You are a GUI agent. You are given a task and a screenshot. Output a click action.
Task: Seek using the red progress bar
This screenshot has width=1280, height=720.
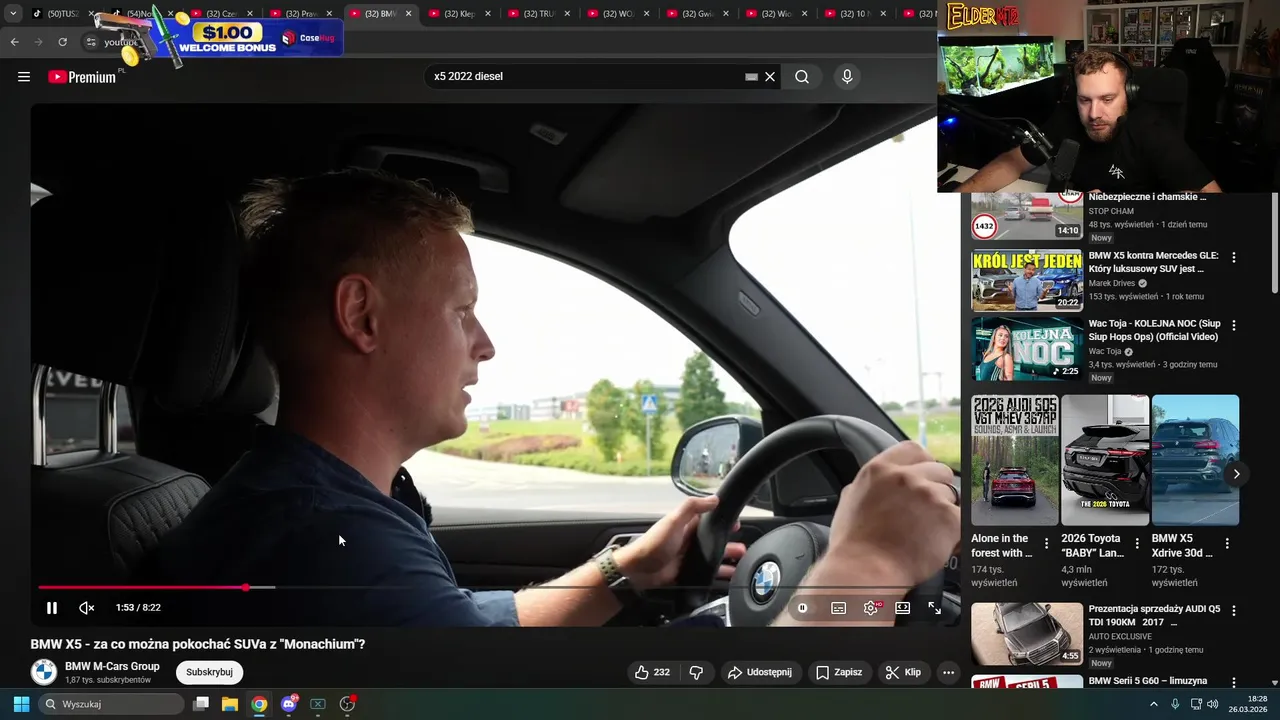[142, 587]
